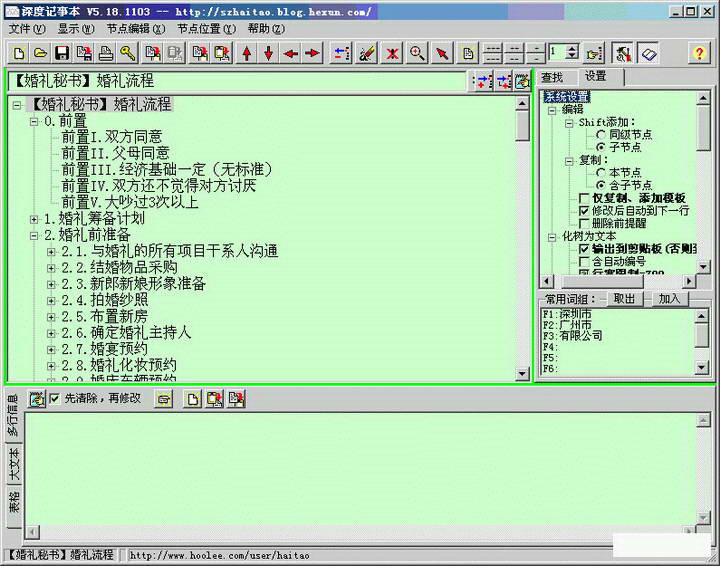Click the edit picture icon beside the title field
This screenshot has height=566, width=720.
pyautogui.click(x=523, y=82)
